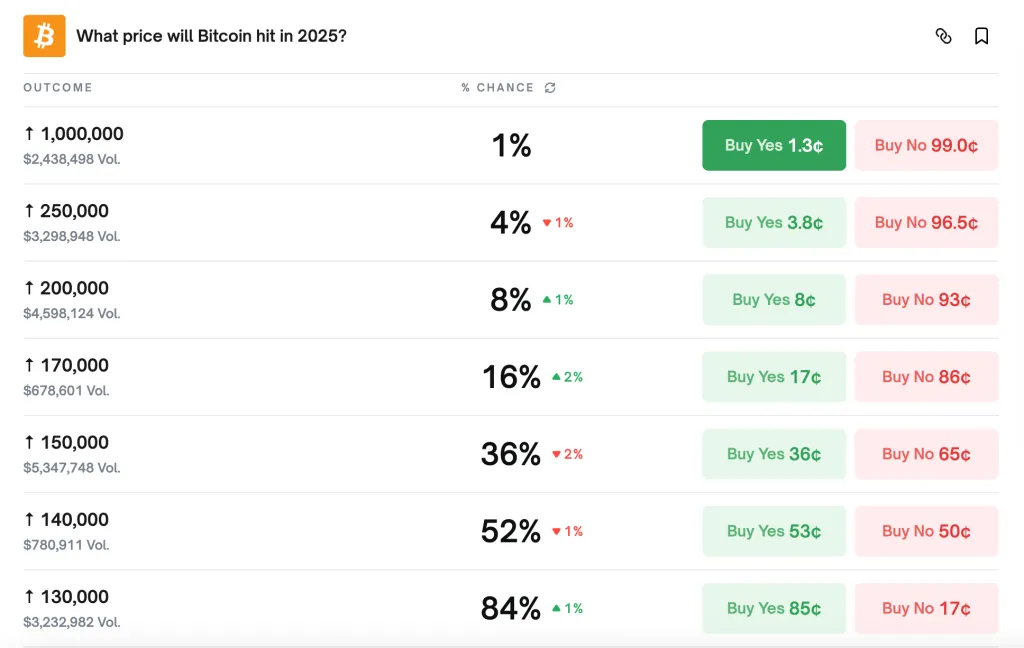This screenshot has height=648, width=1024.
Task: Click the market title about Bitcoin 2025
Action: coord(211,36)
